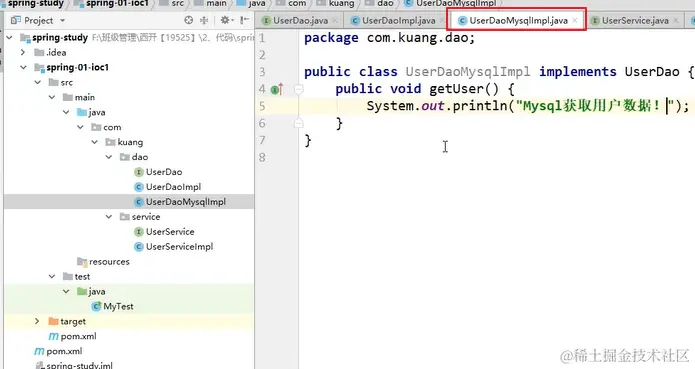Select the blue java source folder under main
This screenshot has width=695, height=369.
coord(96,113)
